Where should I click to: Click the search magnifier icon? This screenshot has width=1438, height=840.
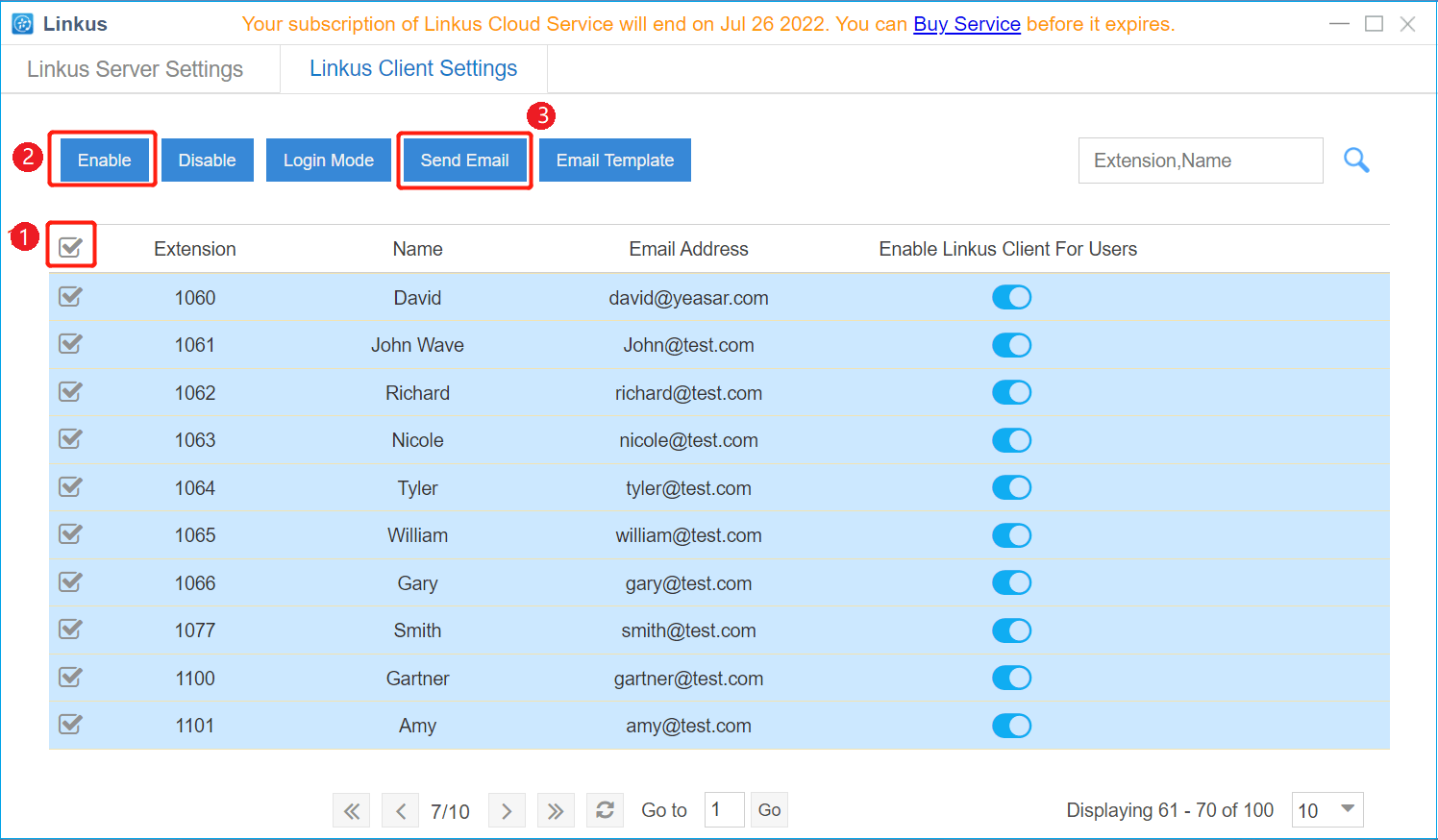[x=1356, y=161]
